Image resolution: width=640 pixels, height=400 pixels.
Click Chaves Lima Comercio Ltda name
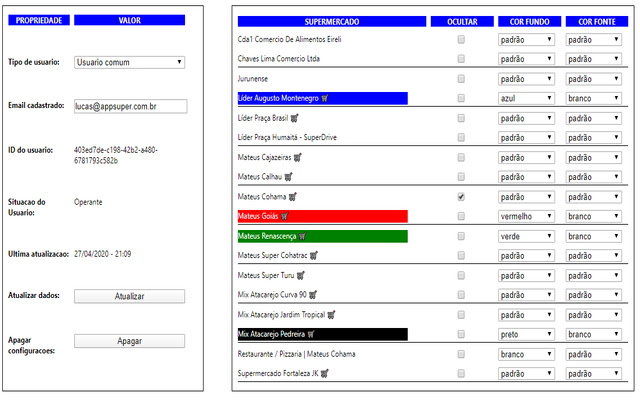(279, 59)
